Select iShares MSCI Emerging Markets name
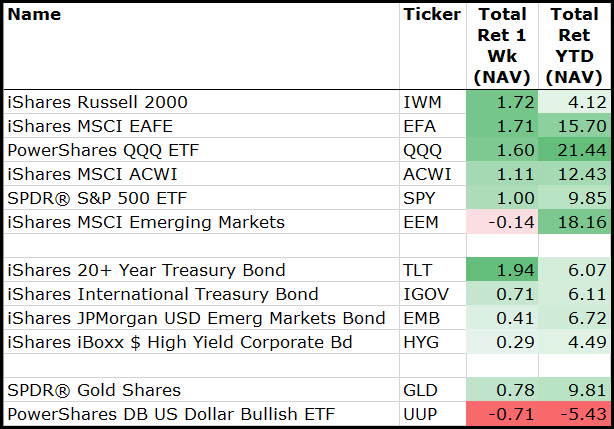The height and width of the screenshot is (429, 614). click(x=146, y=222)
